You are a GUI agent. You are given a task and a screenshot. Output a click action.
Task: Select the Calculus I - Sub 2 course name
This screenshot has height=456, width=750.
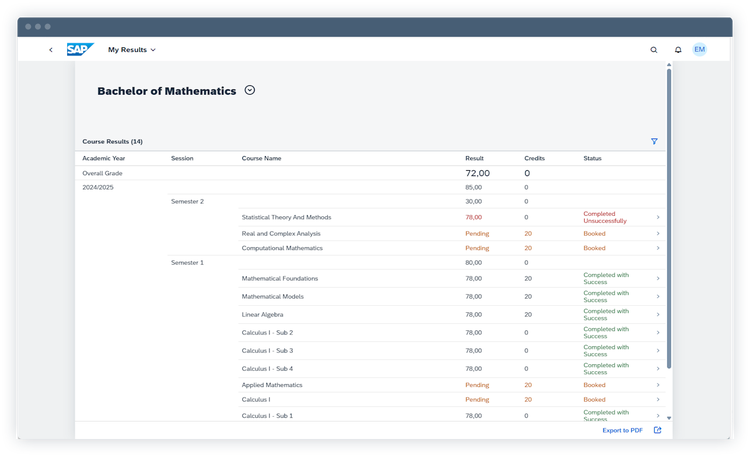[x=267, y=333]
